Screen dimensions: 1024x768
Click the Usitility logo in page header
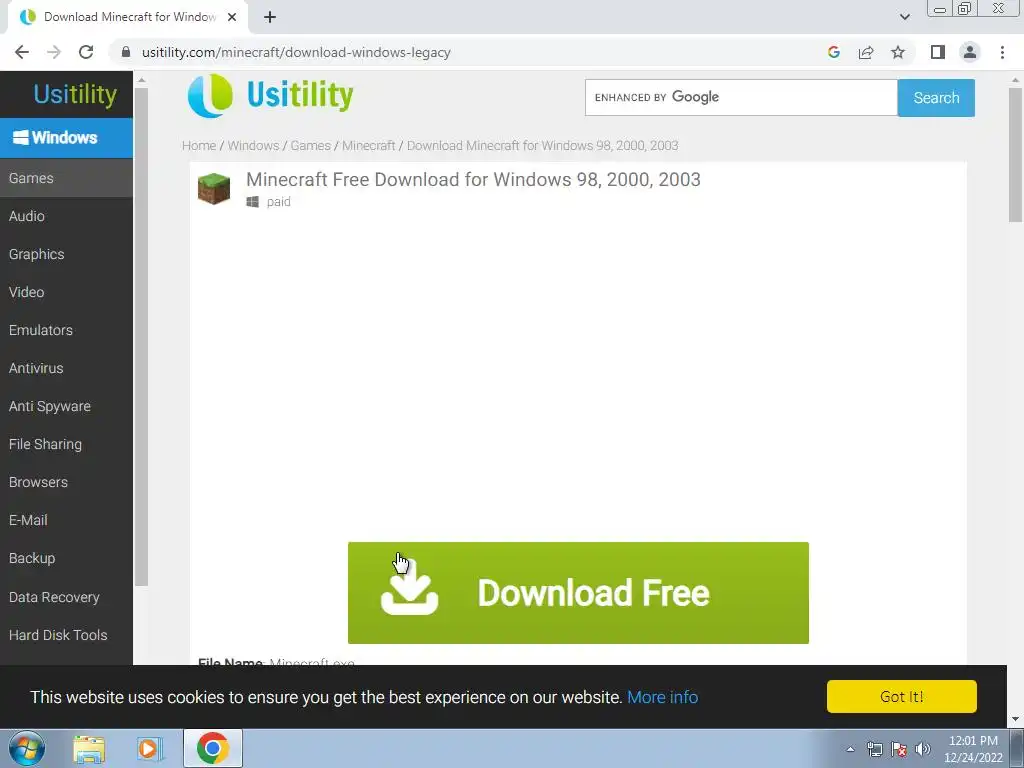pos(270,95)
